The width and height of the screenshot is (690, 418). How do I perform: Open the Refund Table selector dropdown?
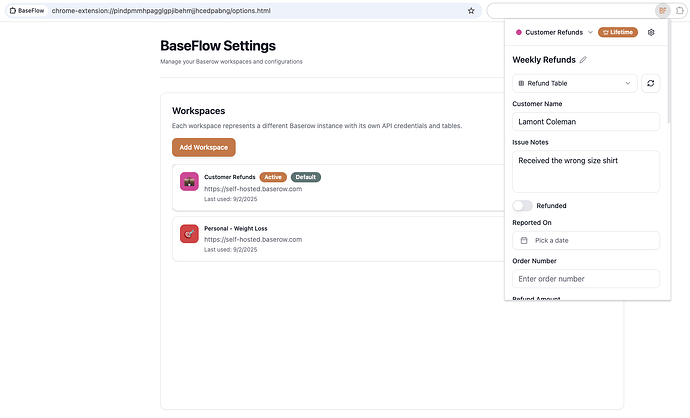[x=574, y=84]
